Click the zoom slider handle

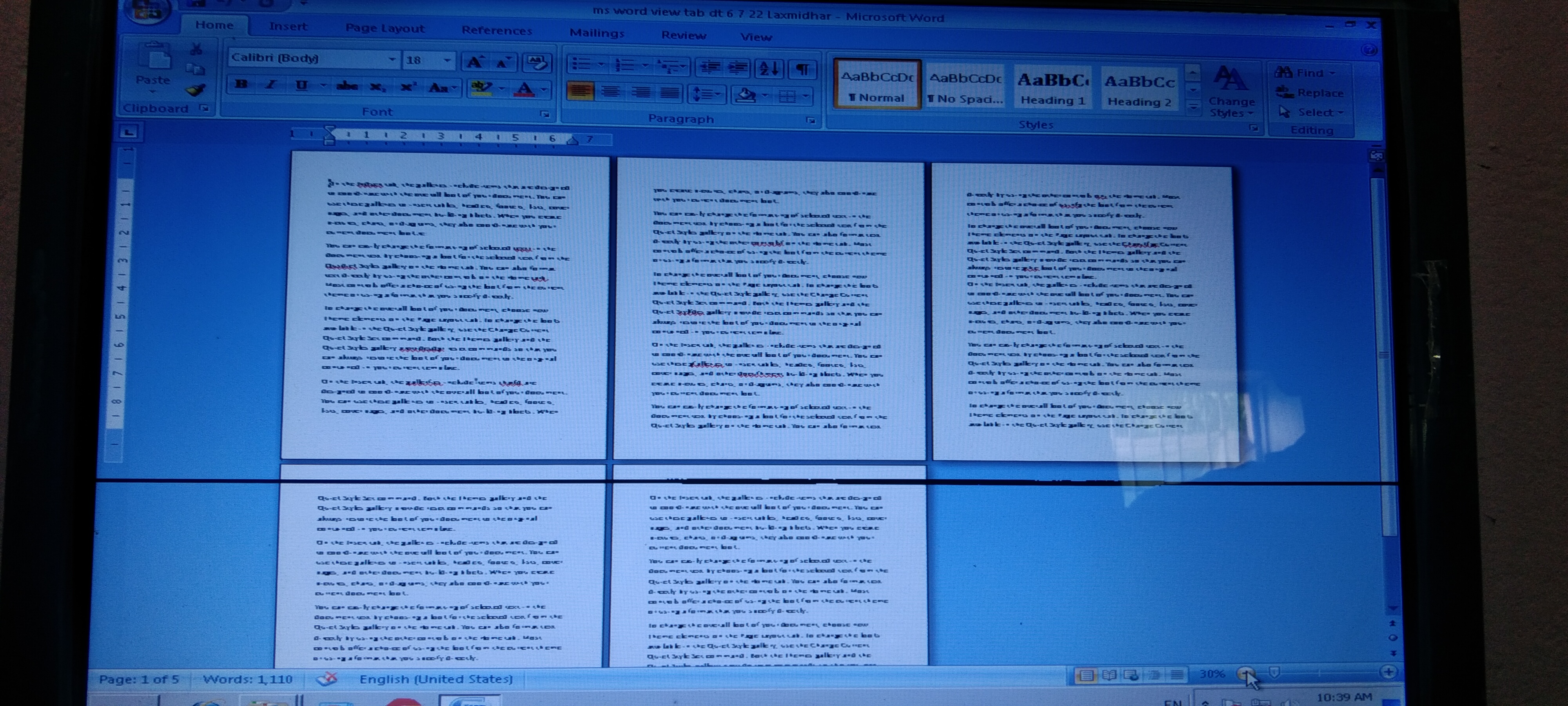[1275, 672]
